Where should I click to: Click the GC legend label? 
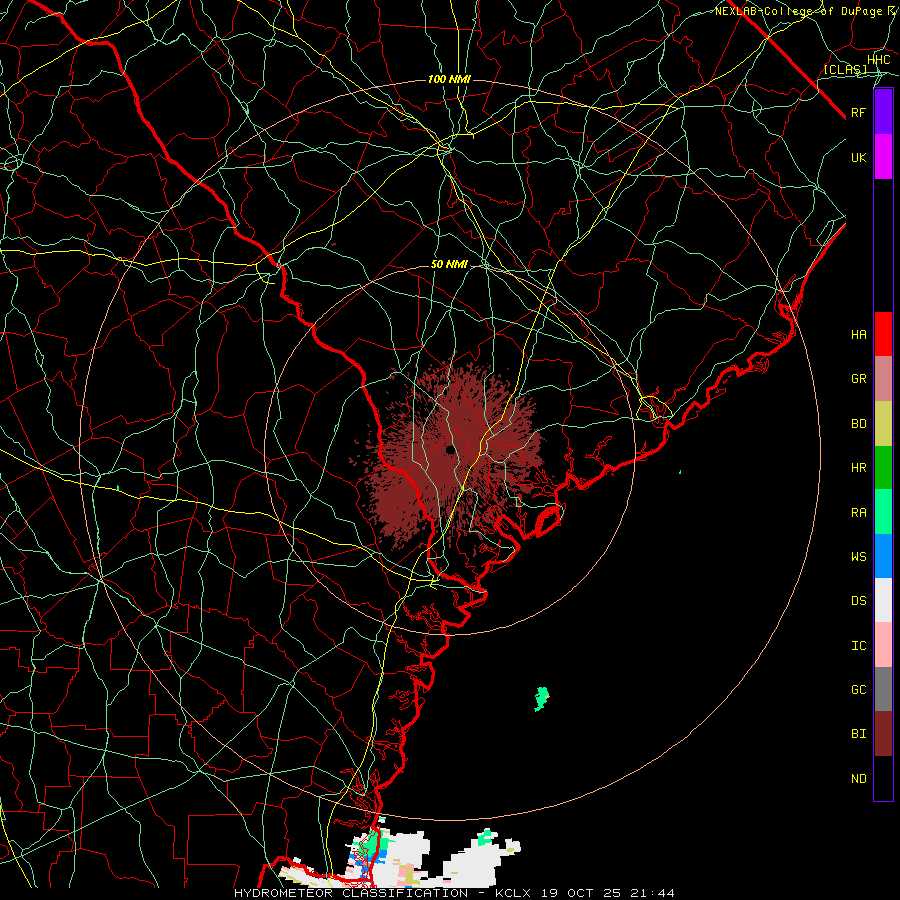coord(858,690)
